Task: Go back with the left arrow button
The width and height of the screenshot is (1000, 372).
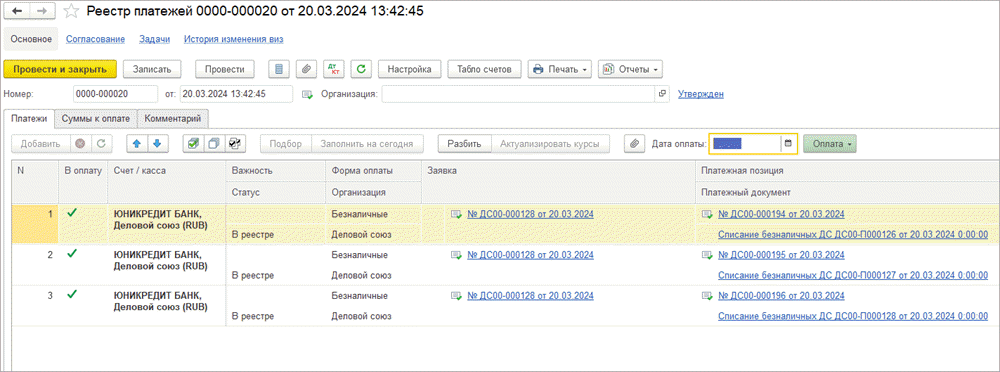Action: click(17, 11)
